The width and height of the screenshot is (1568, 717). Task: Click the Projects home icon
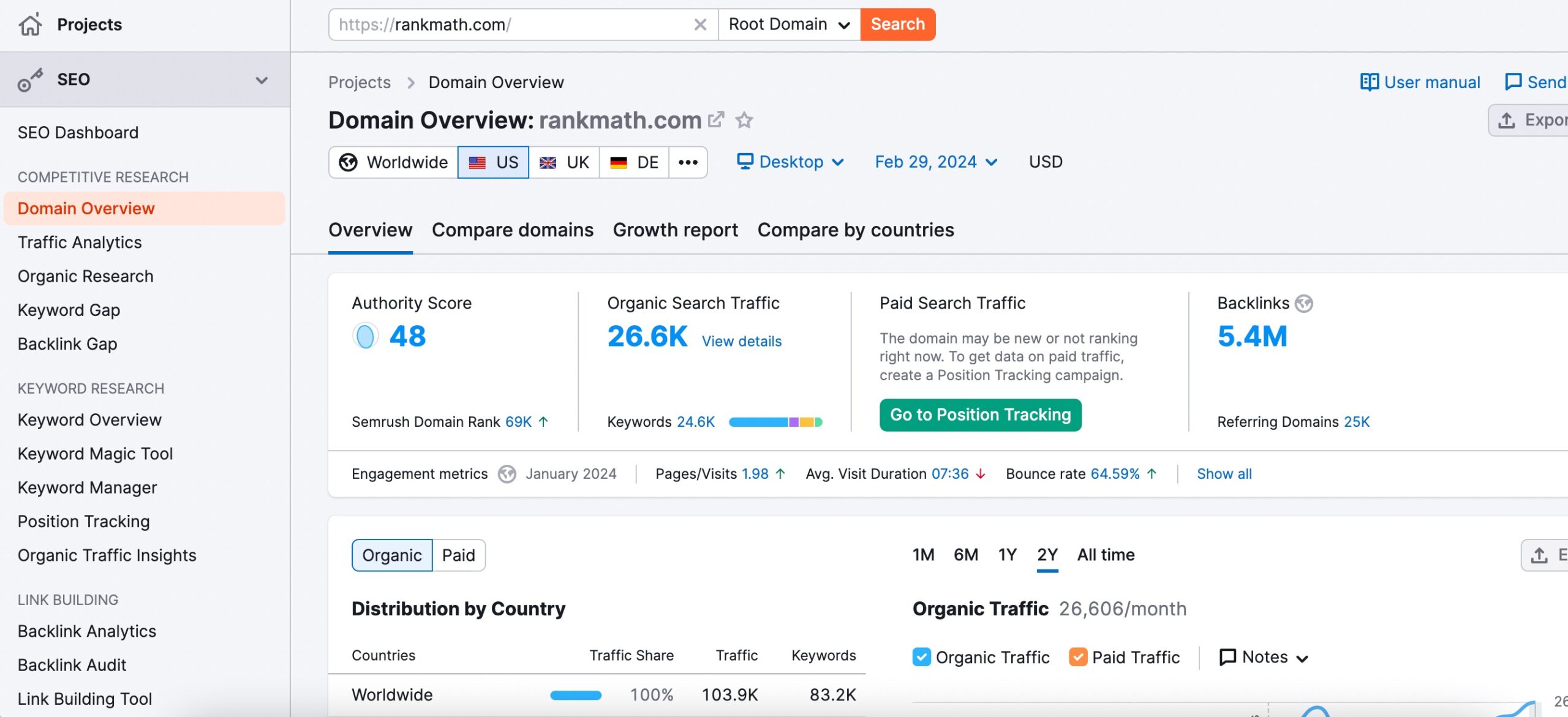pyautogui.click(x=30, y=24)
